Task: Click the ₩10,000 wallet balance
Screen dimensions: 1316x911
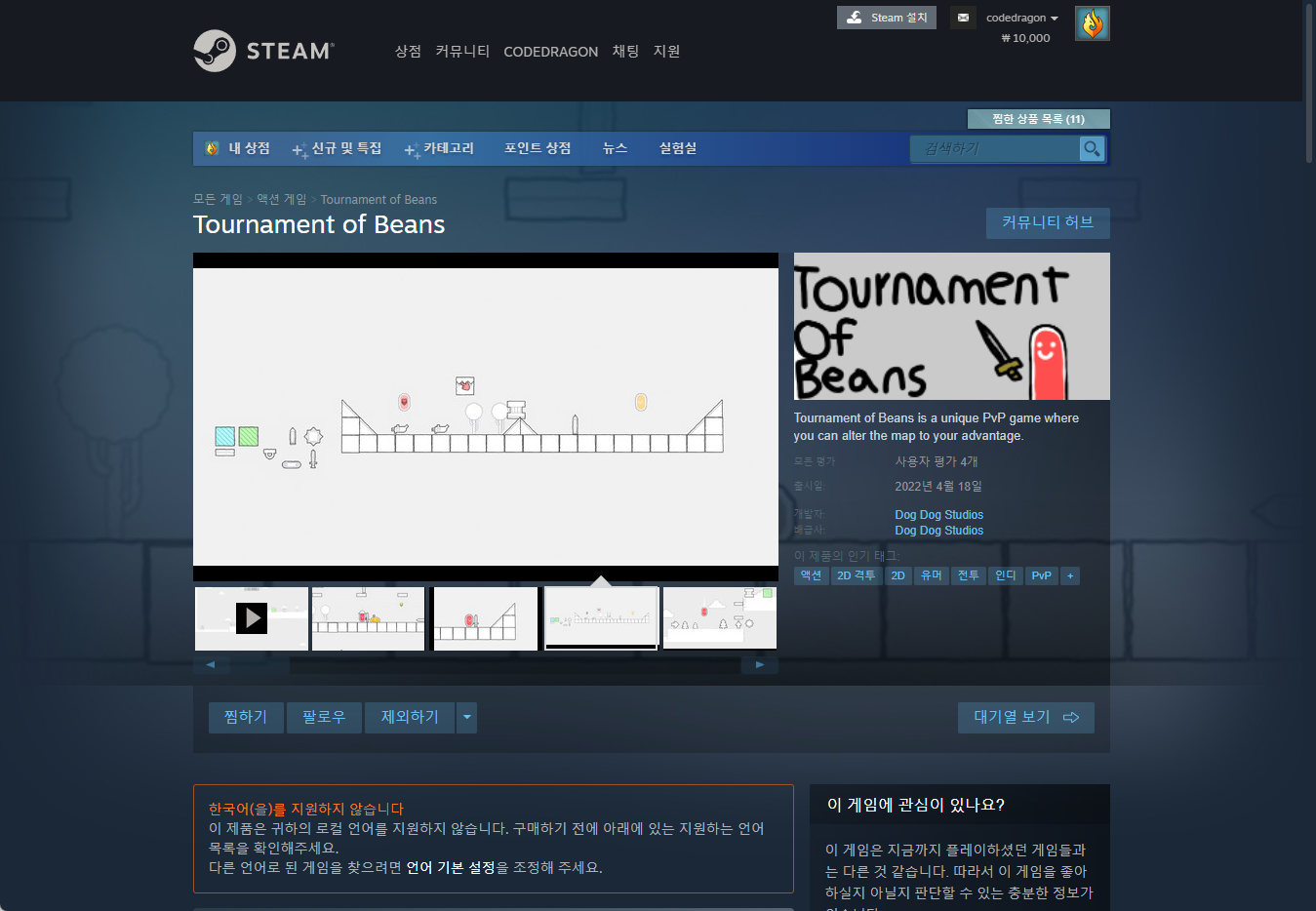Action: [x=1025, y=38]
